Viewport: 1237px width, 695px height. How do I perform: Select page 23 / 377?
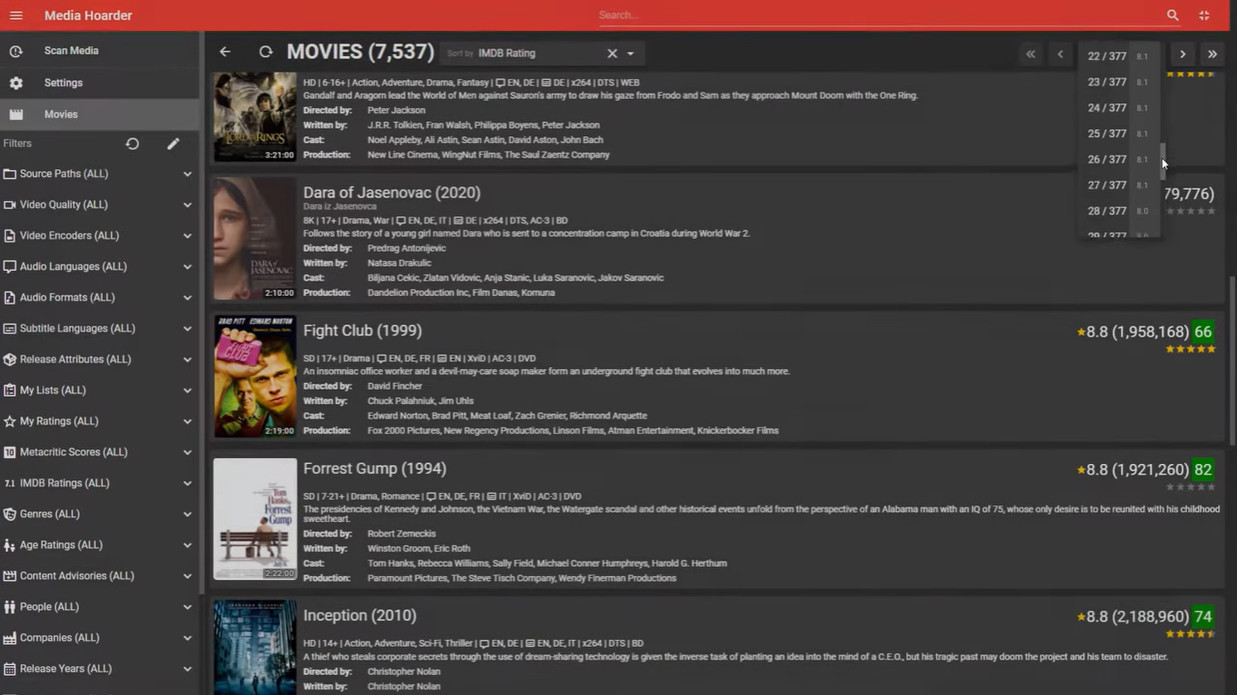coord(1119,83)
